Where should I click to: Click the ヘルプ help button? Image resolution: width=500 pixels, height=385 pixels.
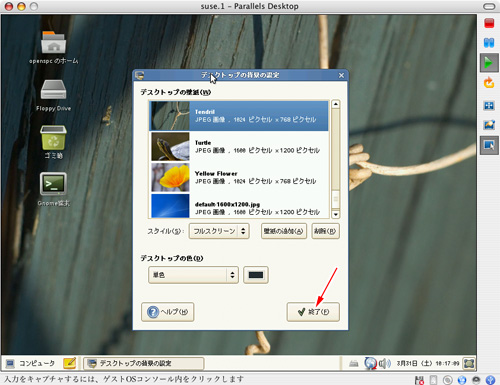click(x=168, y=312)
